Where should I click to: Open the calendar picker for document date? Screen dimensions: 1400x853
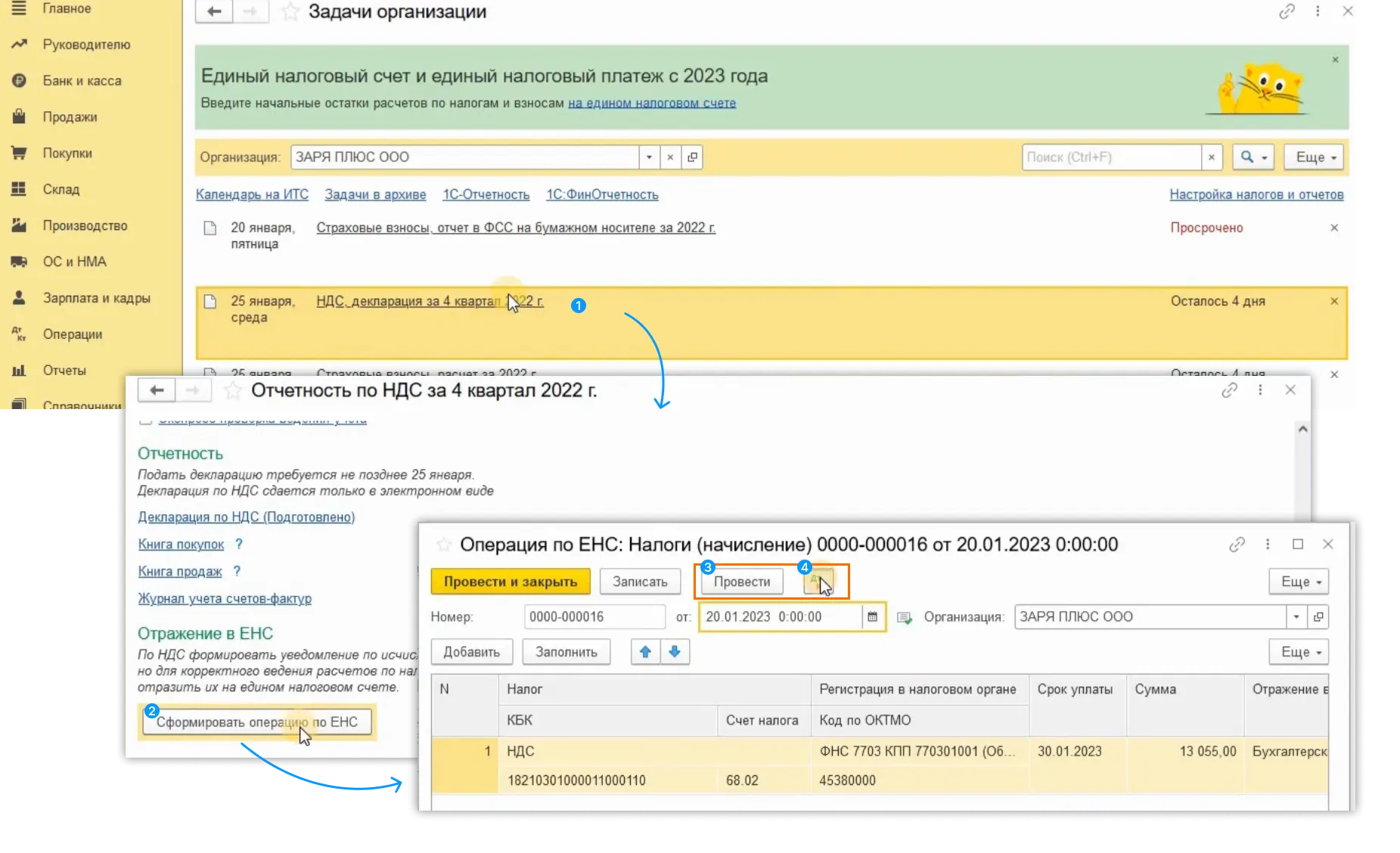pos(872,617)
